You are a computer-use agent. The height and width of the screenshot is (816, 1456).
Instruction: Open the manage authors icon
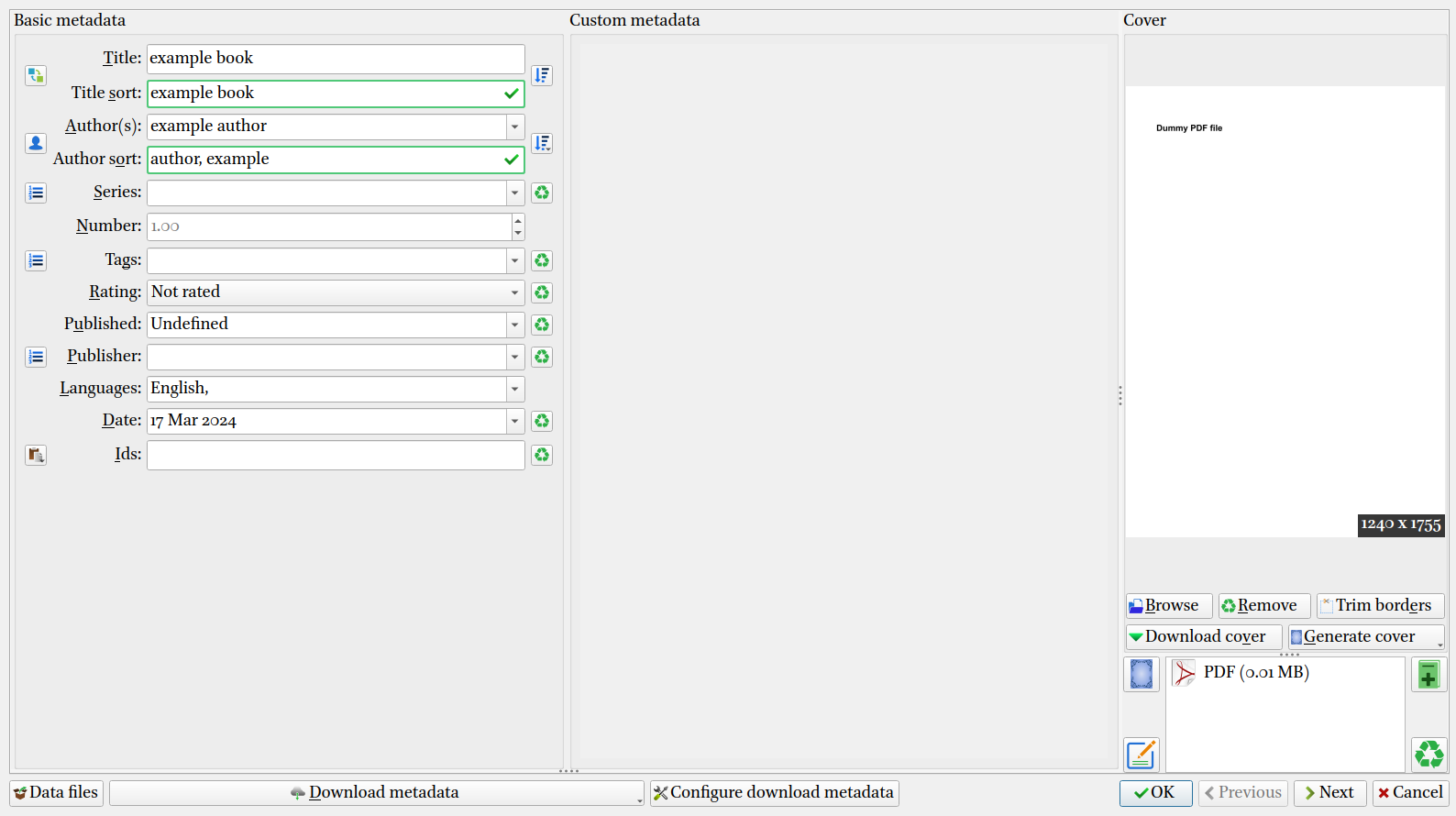point(36,143)
